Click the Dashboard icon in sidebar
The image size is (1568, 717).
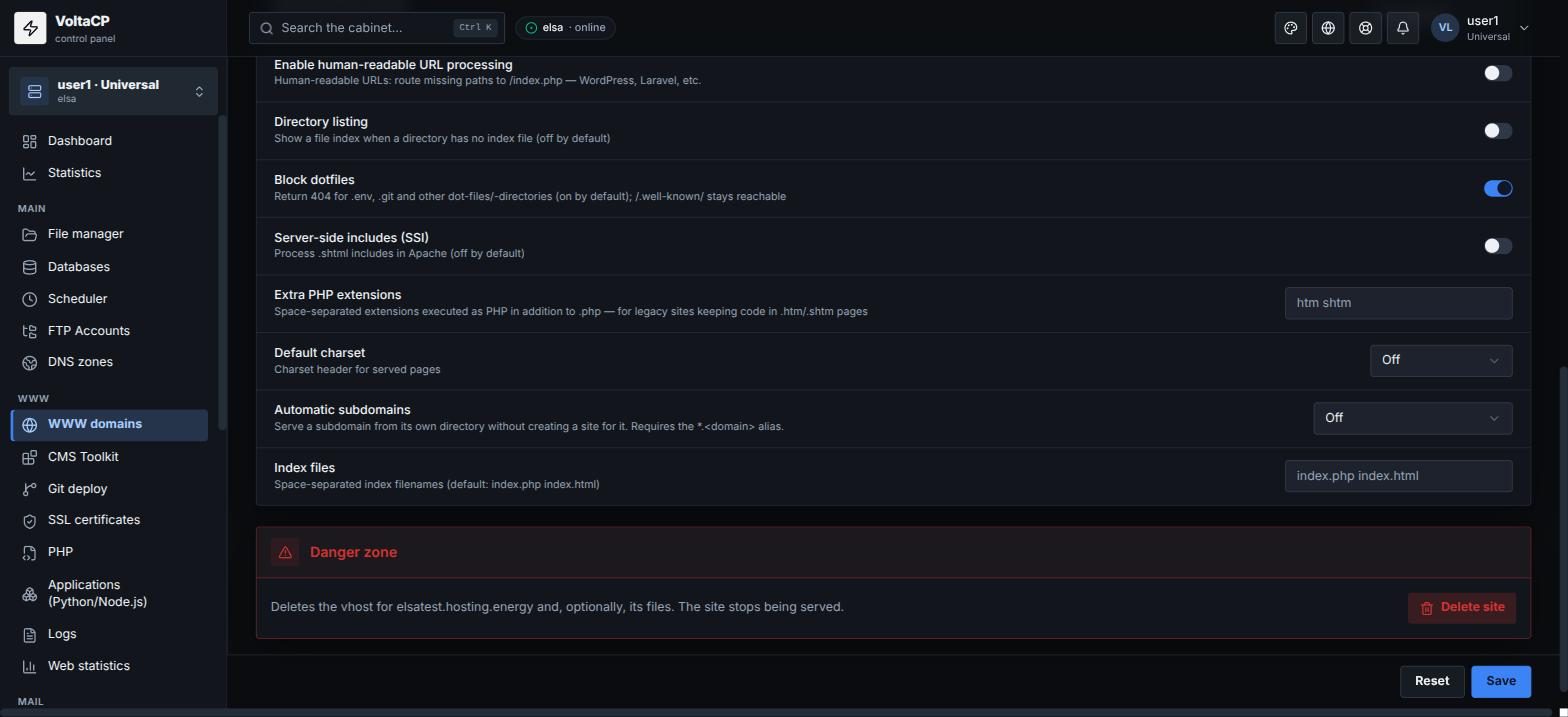coord(30,141)
